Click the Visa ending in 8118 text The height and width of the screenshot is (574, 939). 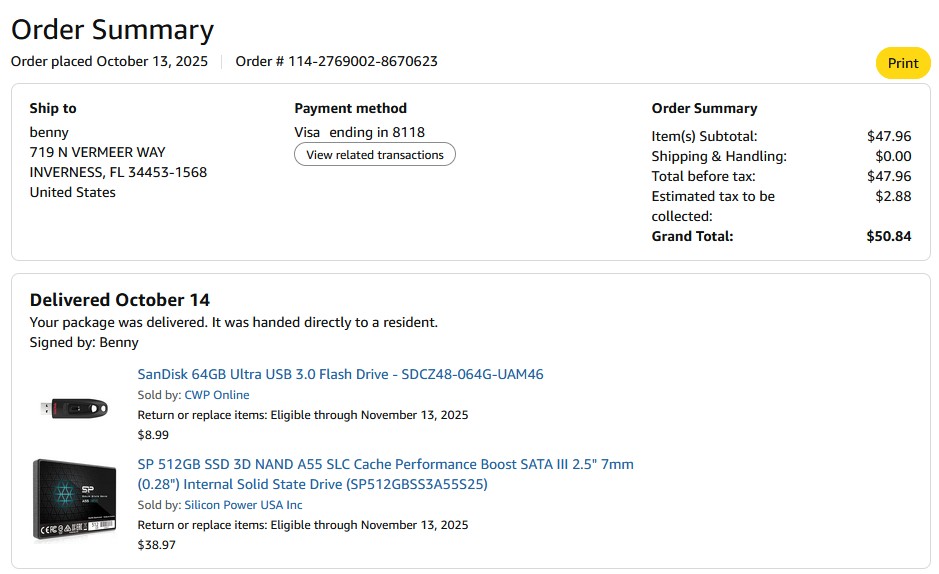click(359, 132)
